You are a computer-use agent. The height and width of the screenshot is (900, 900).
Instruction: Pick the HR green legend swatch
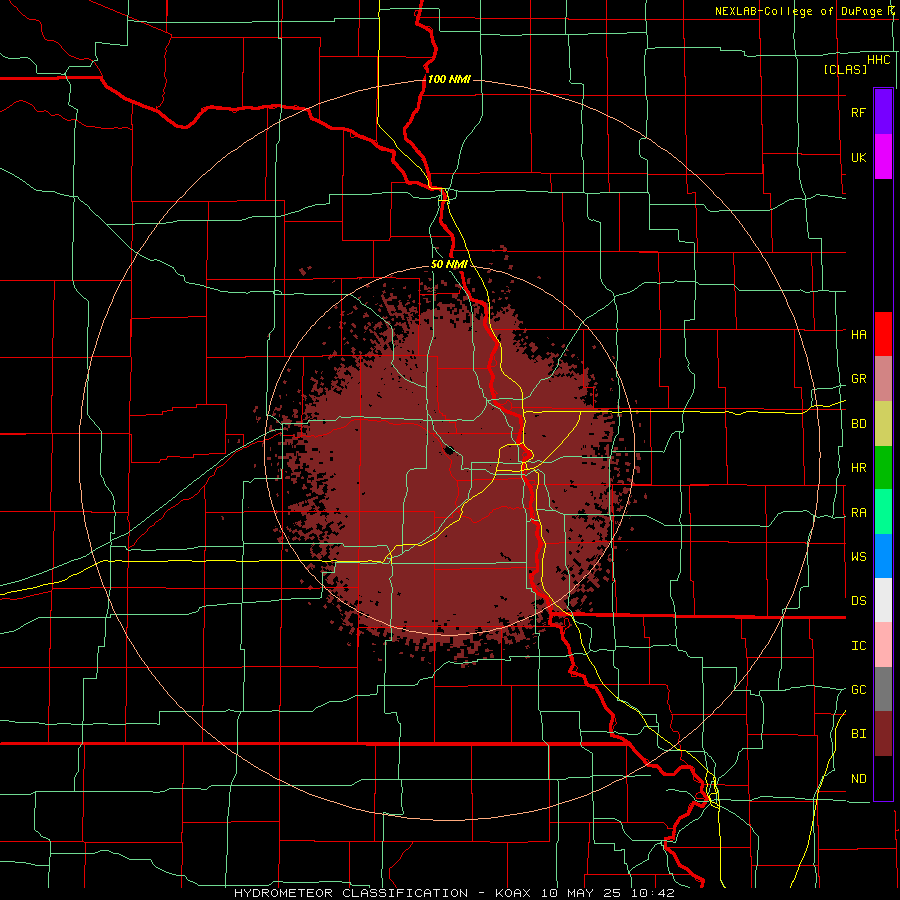click(883, 468)
